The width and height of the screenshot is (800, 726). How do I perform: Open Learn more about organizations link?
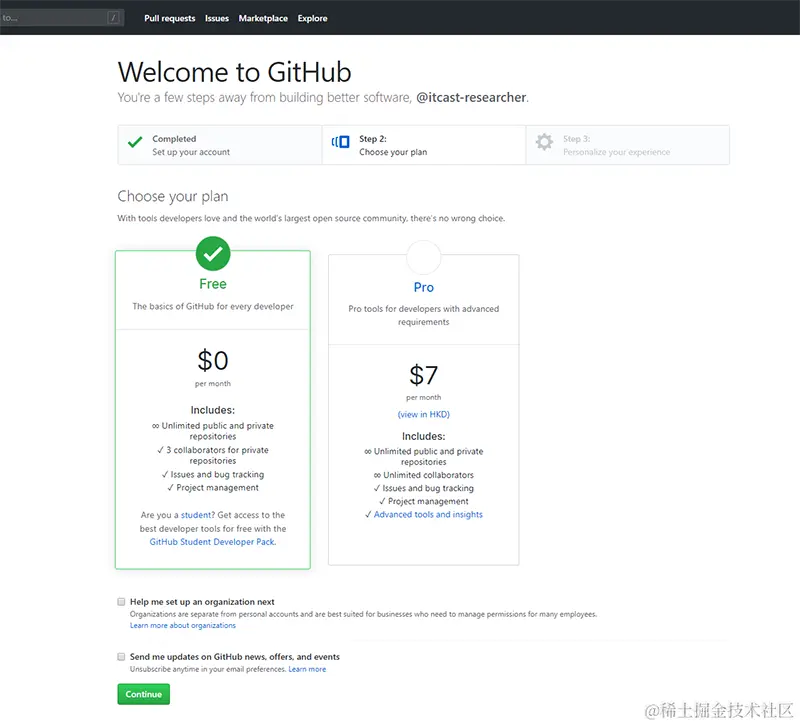pos(183,625)
